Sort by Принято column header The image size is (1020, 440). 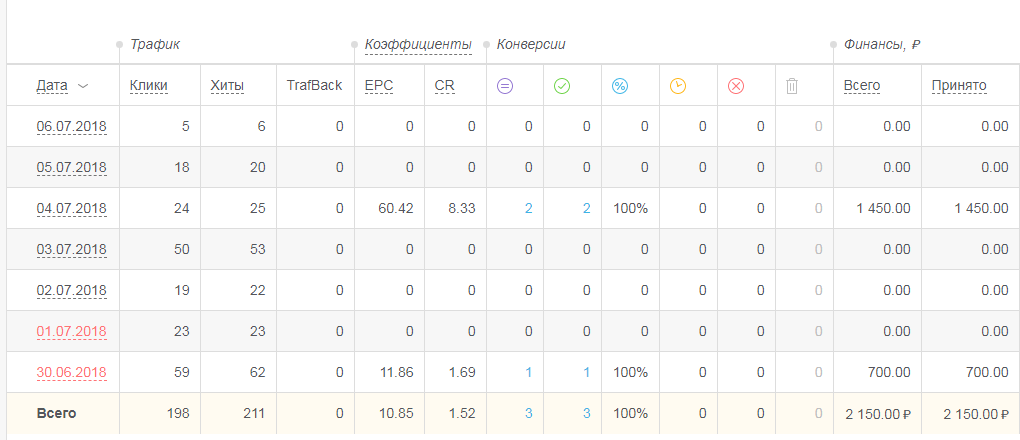pyautogui.click(x=959, y=86)
